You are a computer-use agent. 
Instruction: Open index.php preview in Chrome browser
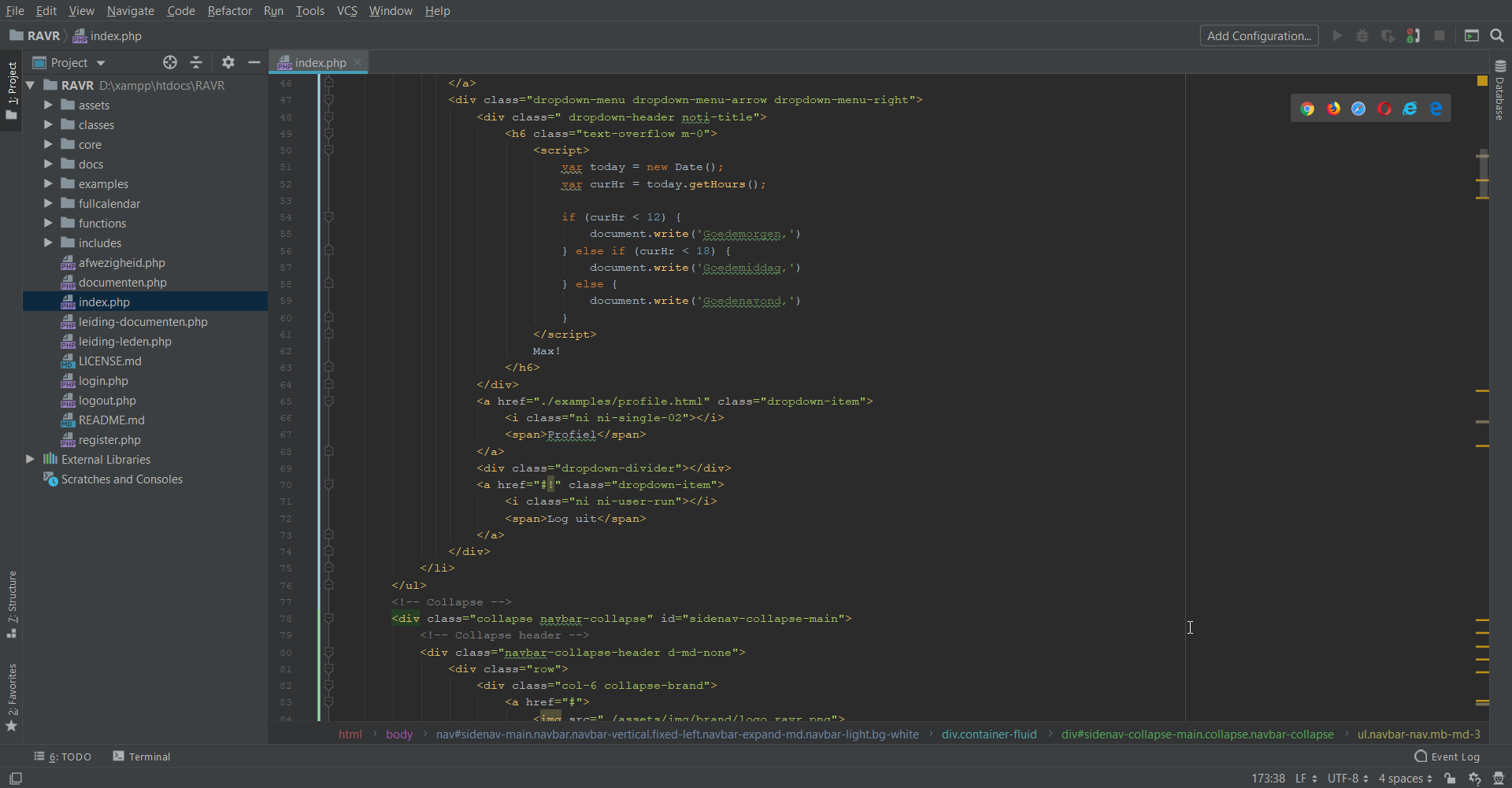1307,109
